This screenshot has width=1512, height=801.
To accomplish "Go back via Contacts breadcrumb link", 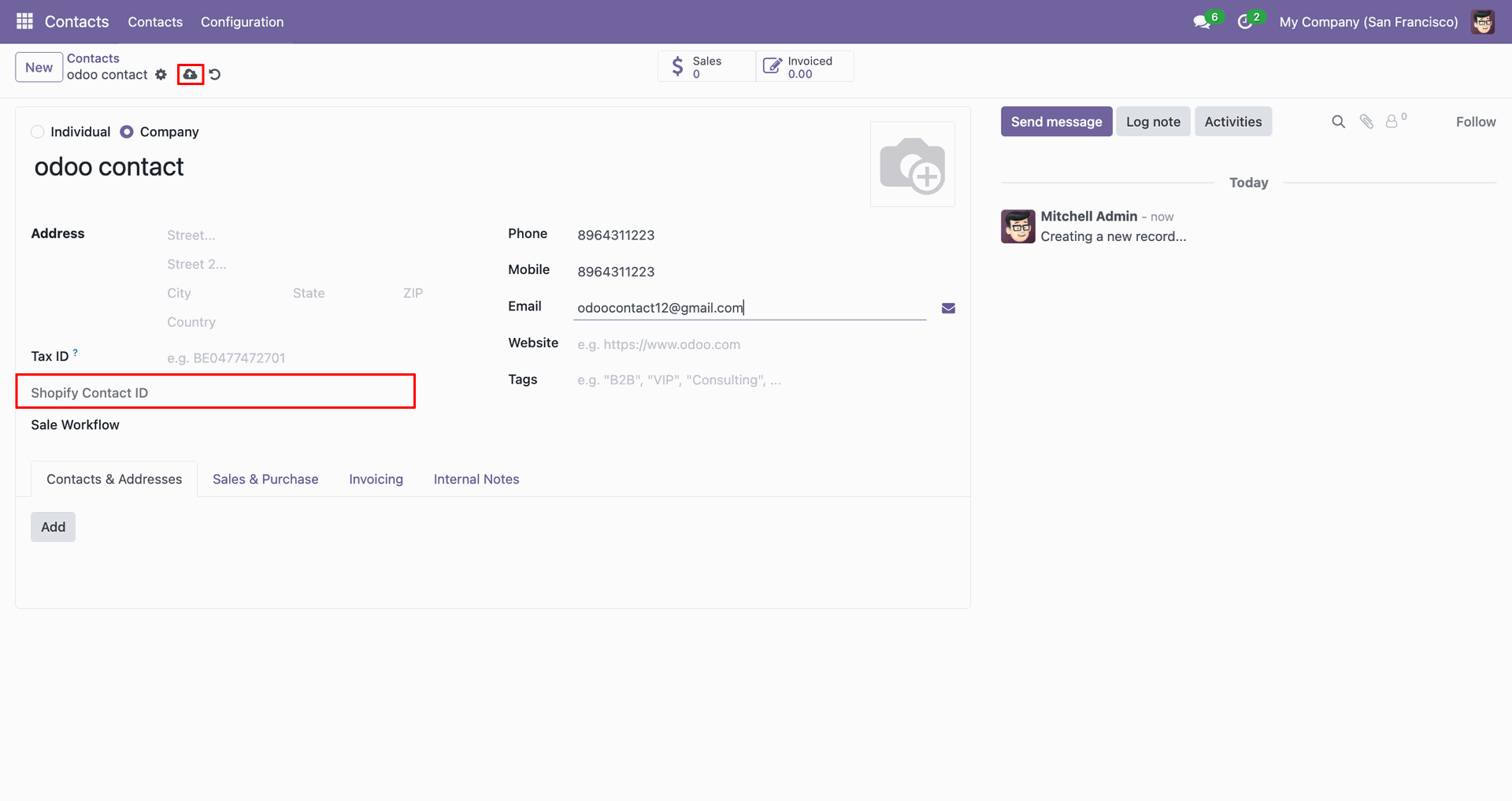I will point(93,58).
